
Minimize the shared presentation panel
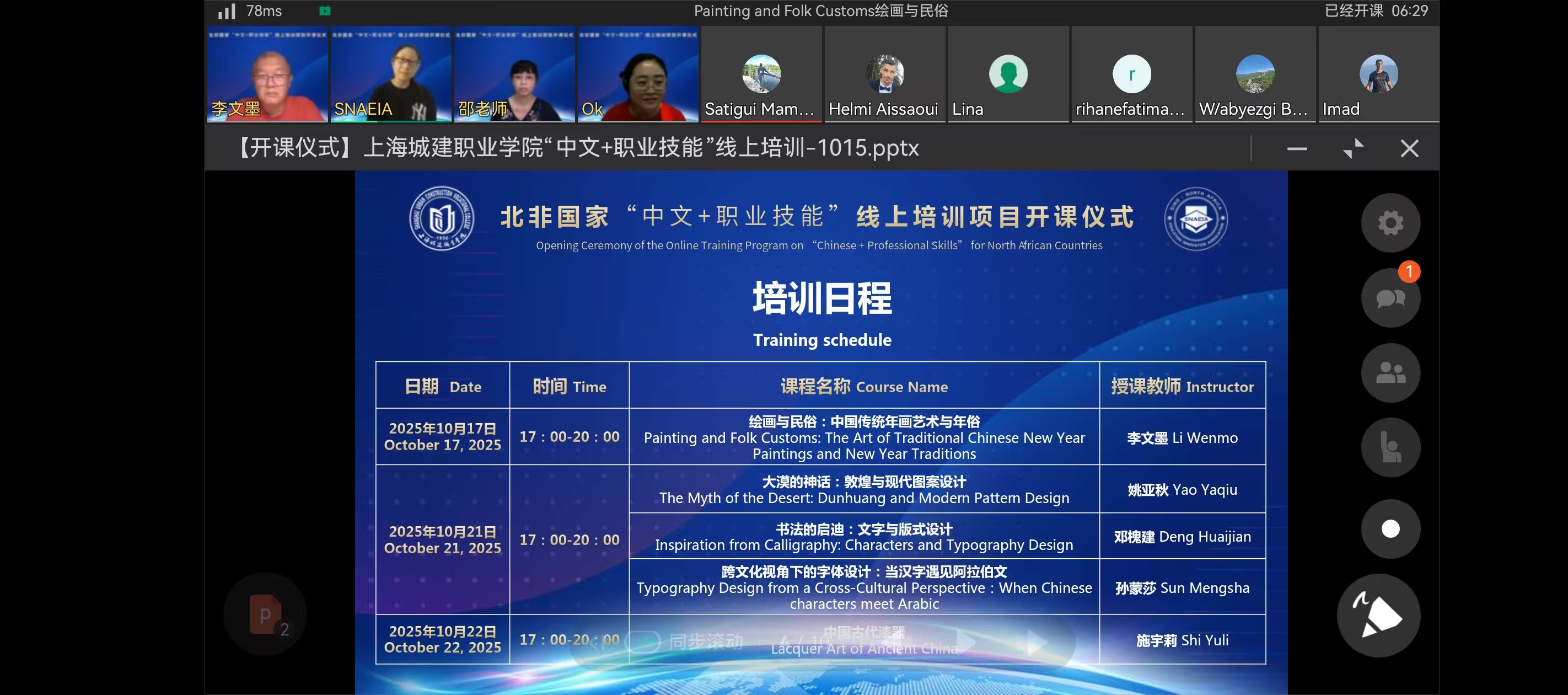(x=1297, y=148)
